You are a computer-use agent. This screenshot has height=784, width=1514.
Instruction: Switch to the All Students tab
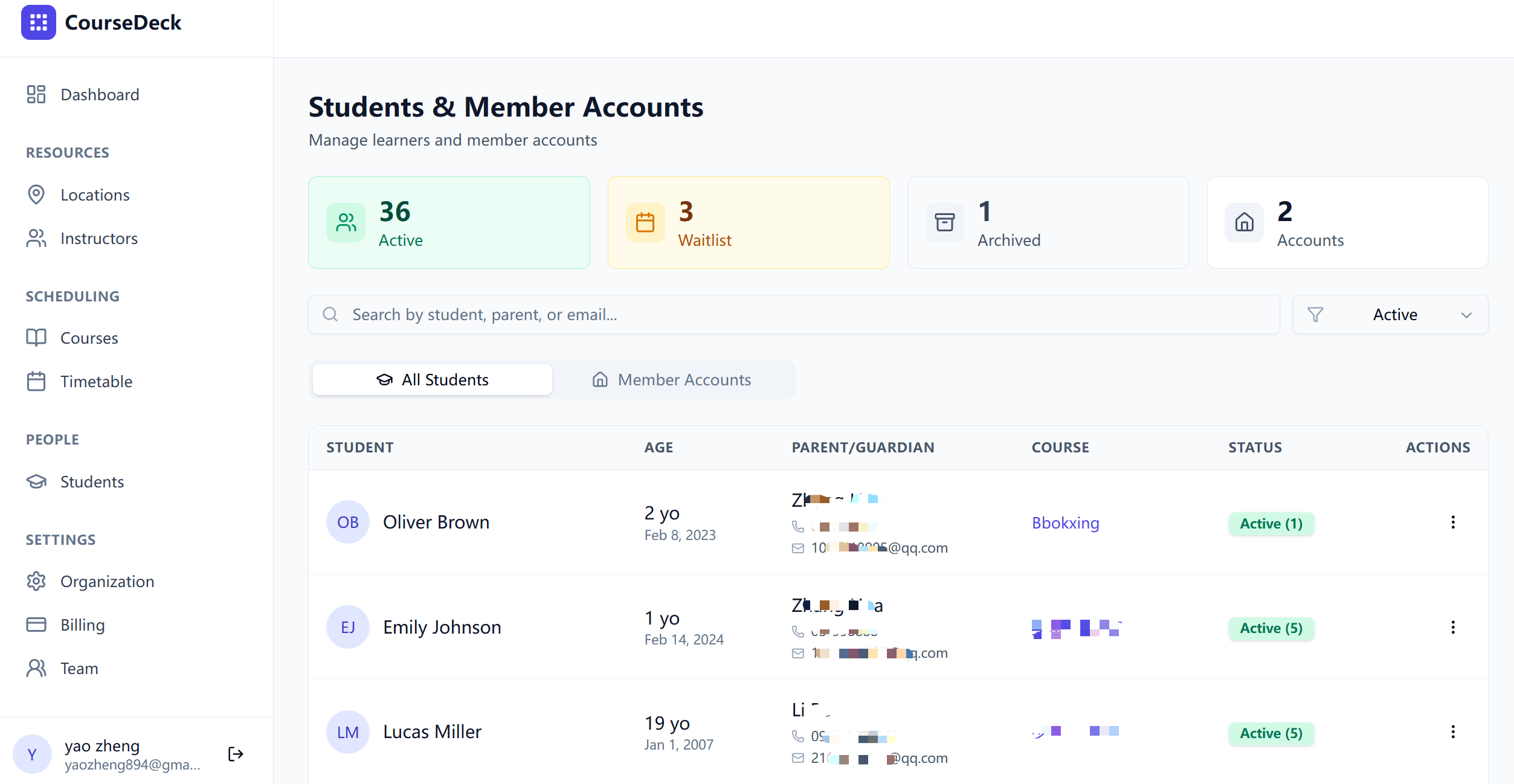433,380
